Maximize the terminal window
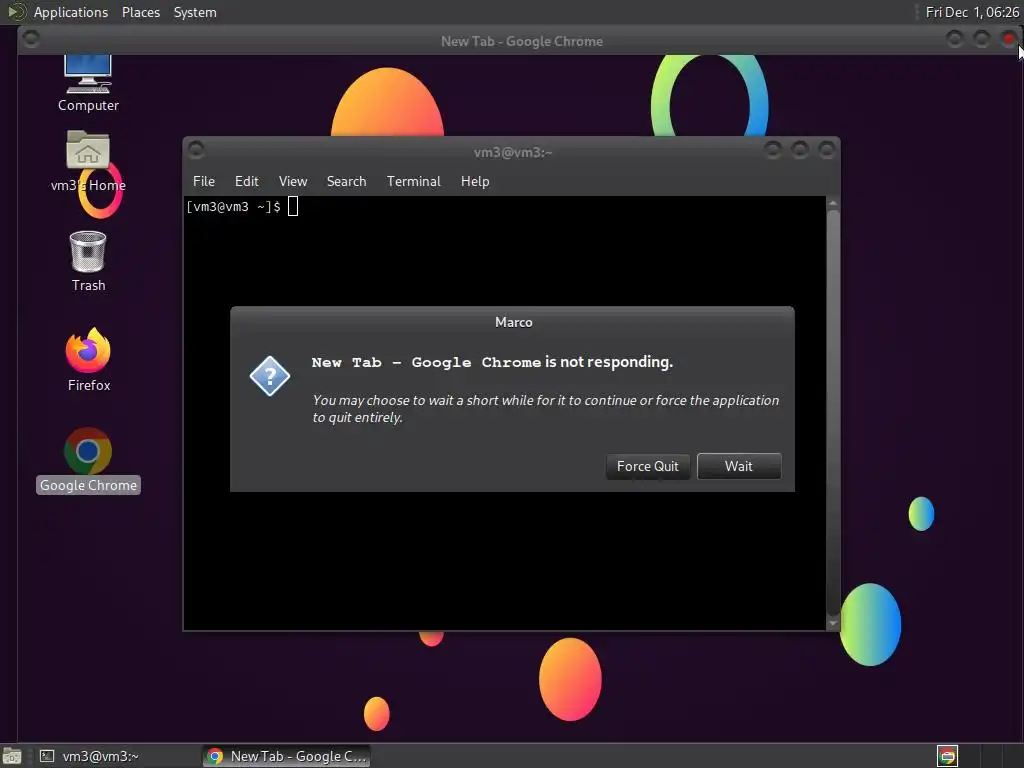Screen dimensions: 1024x768 (x=800, y=150)
